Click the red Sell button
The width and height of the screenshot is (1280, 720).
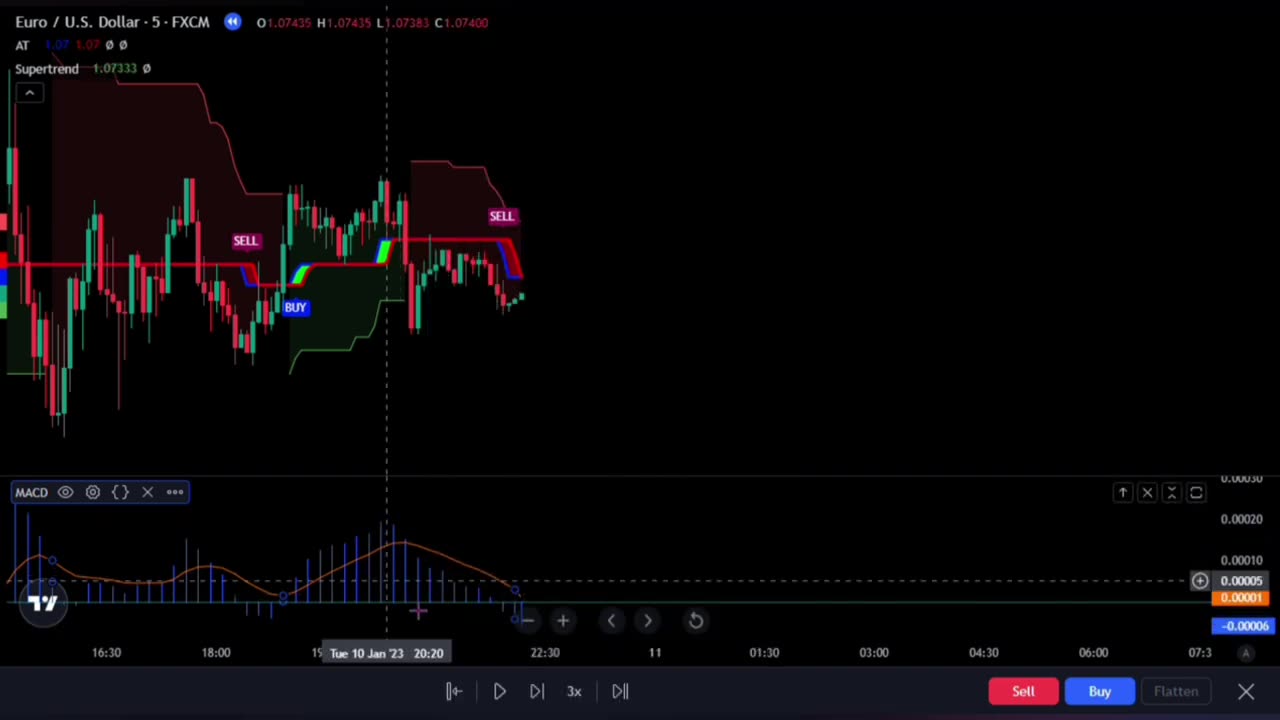1023,691
